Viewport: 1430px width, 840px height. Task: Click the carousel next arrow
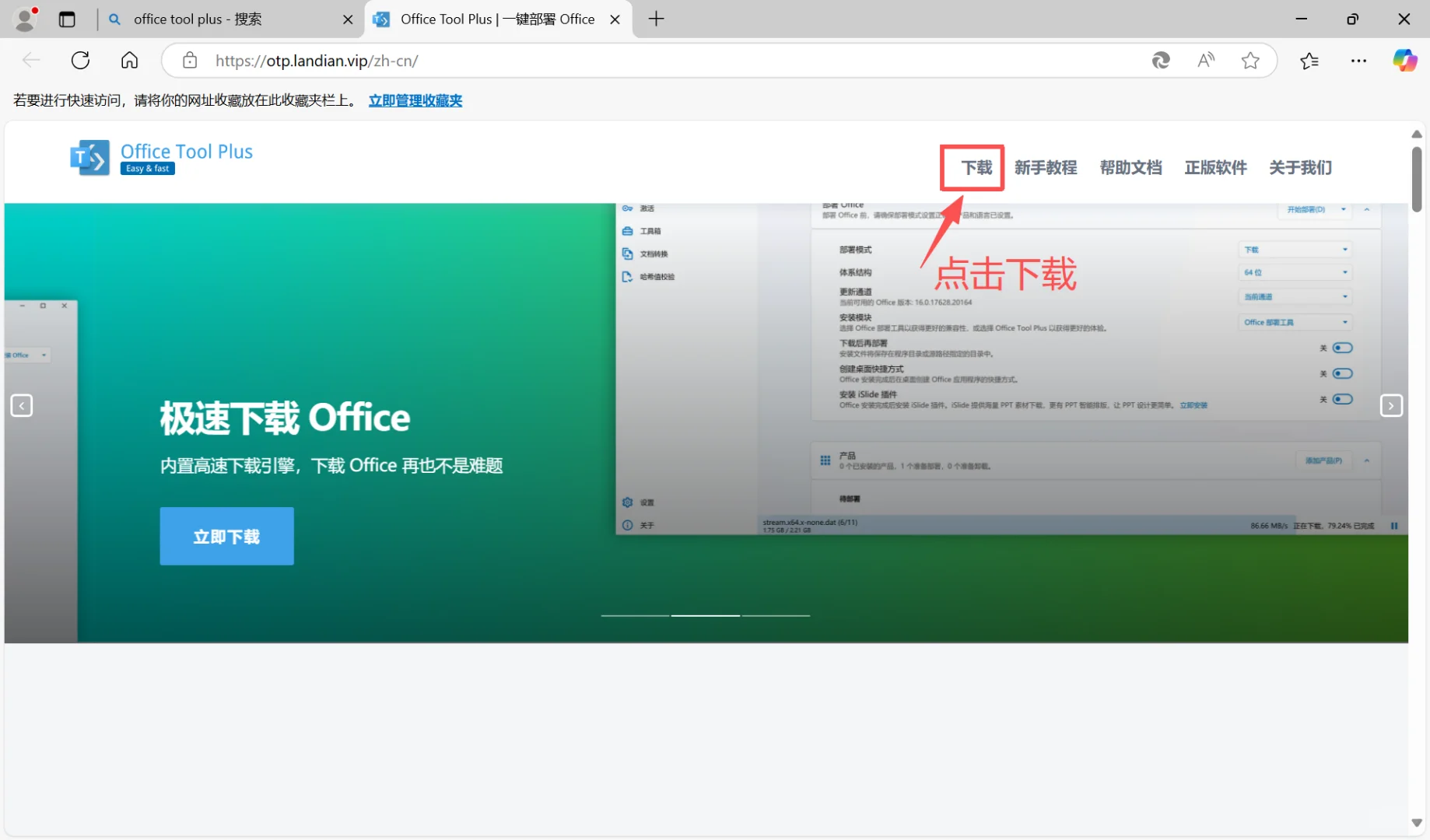[x=1391, y=405]
